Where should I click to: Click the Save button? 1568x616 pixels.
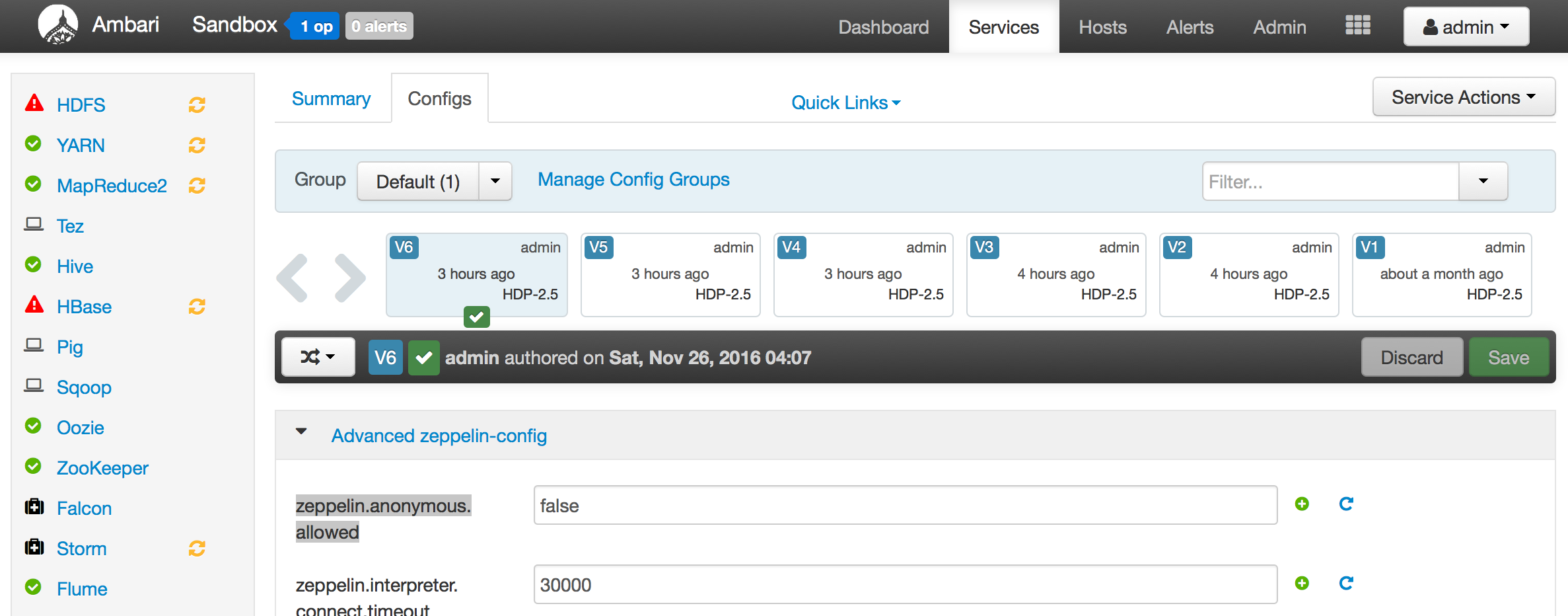pyautogui.click(x=1509, y=357)
